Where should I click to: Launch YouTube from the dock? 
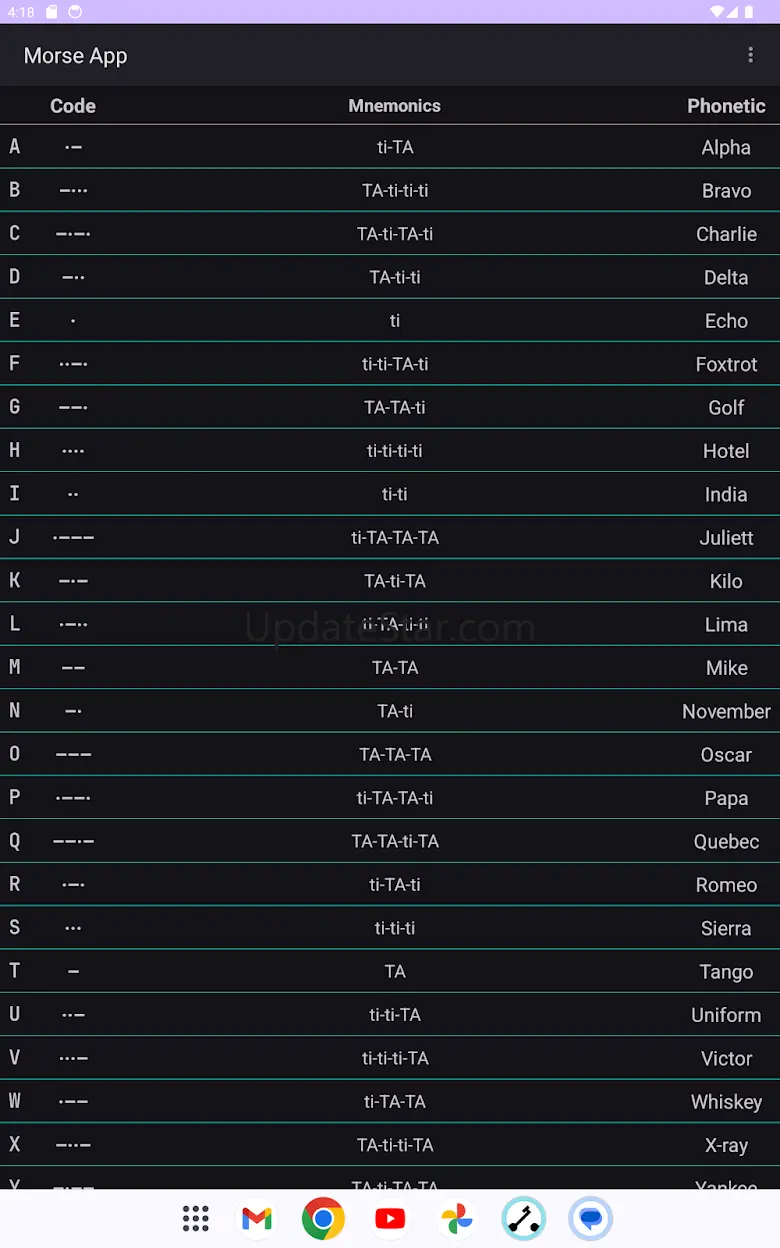coord(390,1218)
